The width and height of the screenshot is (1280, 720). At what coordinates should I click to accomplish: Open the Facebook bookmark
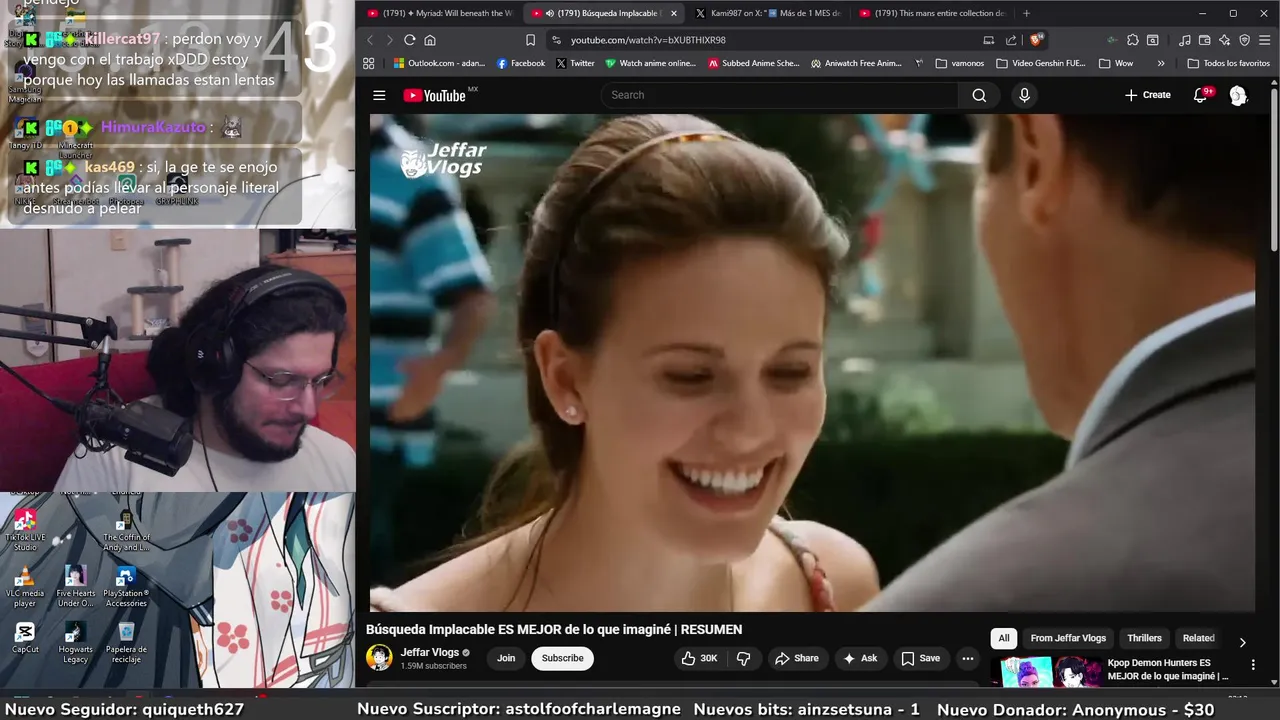520,63
